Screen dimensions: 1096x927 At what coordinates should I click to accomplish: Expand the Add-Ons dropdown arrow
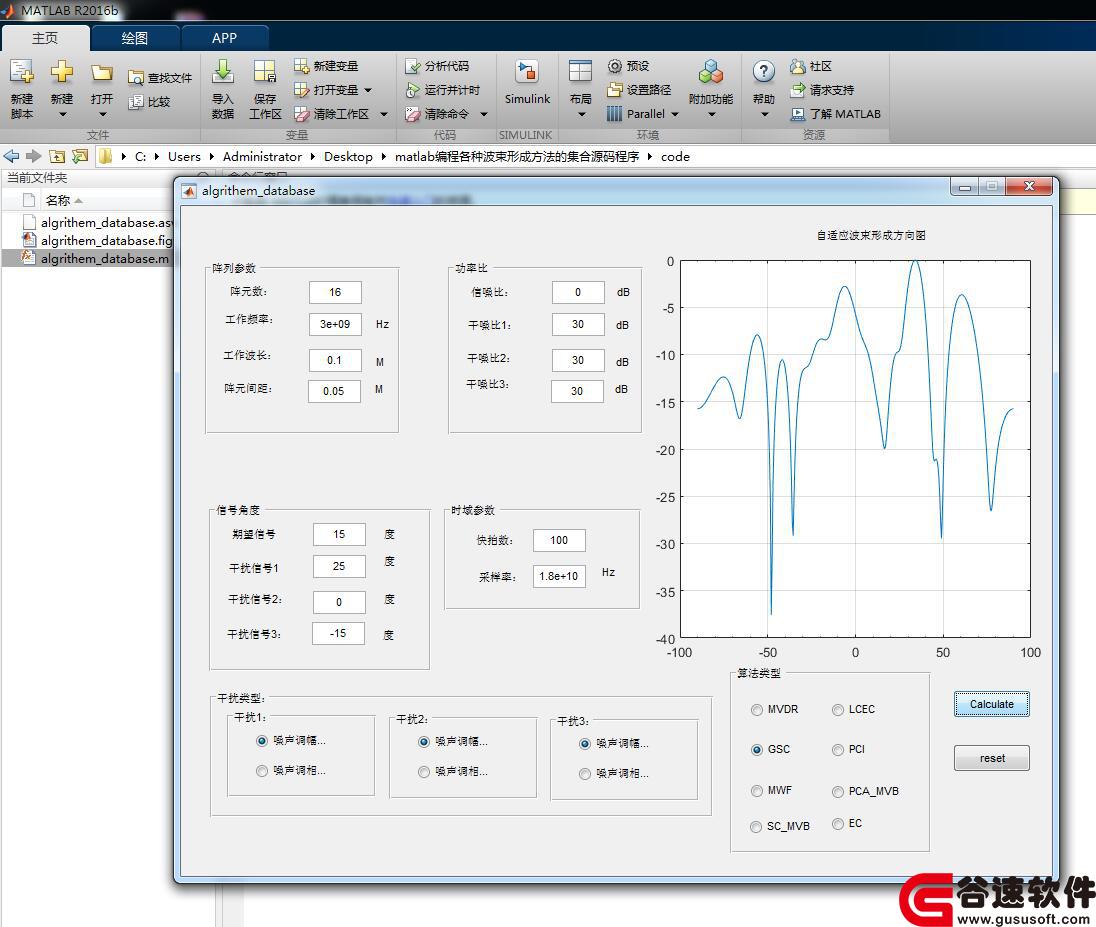[712, 115]
